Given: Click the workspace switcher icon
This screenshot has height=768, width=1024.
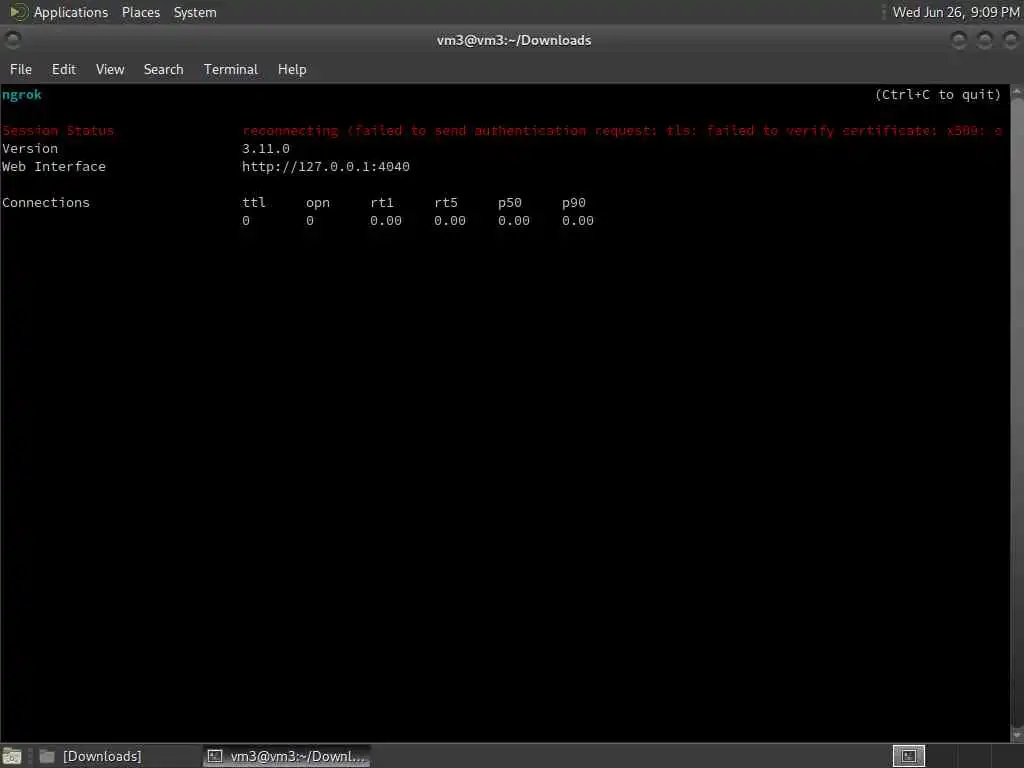Looking at the screenshot, I should pyautogui.click(x=908, y=756).
